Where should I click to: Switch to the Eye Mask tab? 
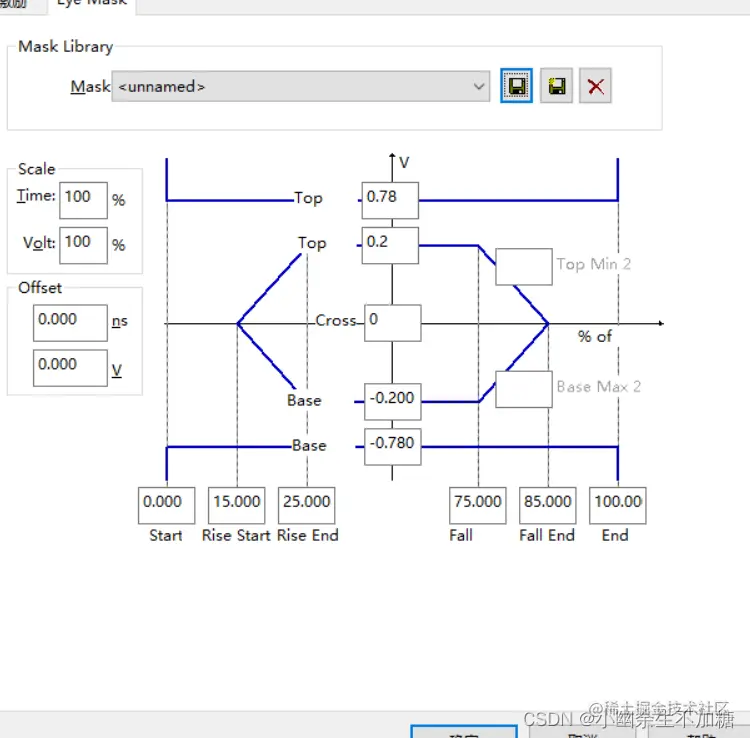point(91,4)
